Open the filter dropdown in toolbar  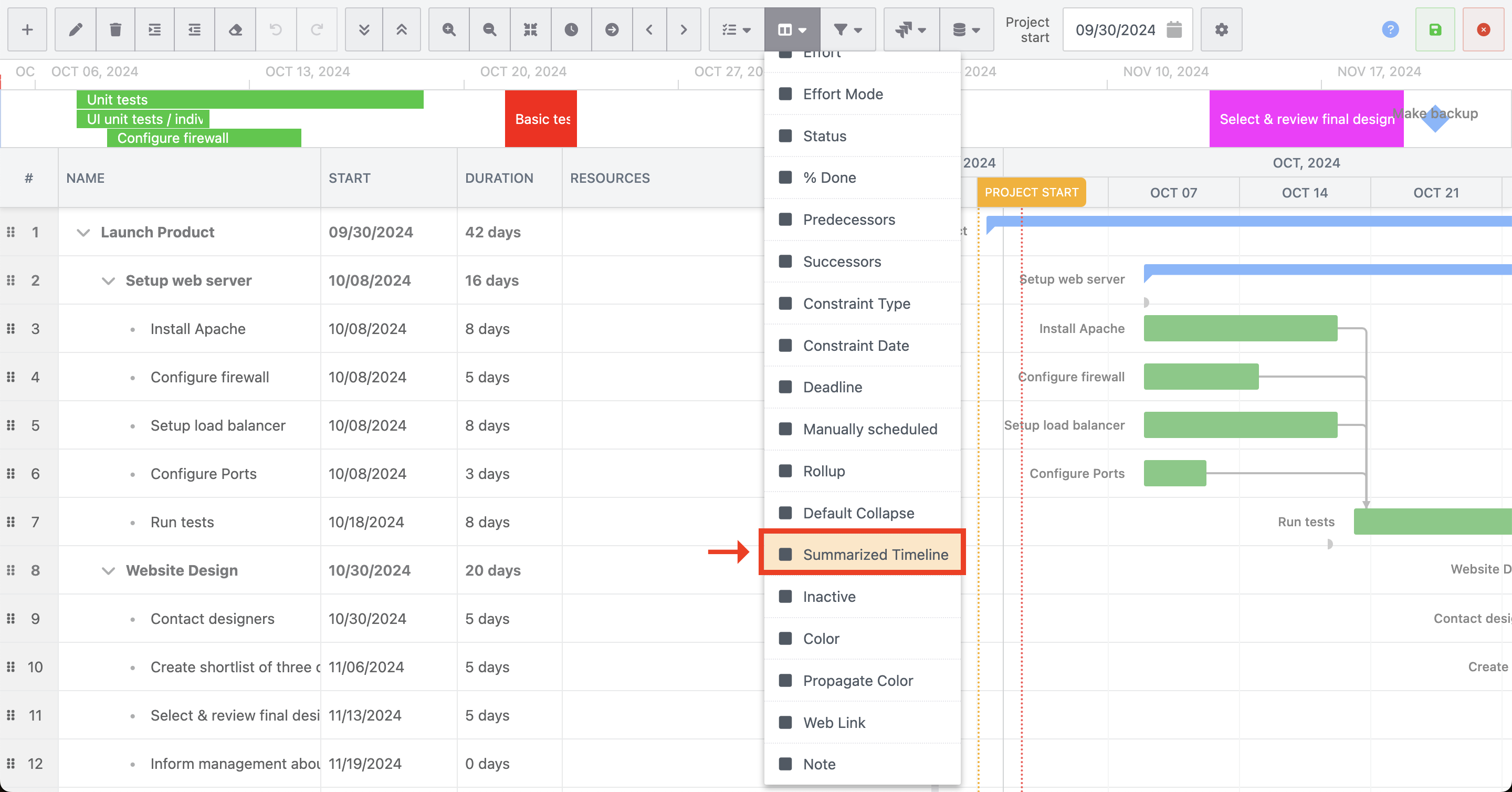(847, 29)
